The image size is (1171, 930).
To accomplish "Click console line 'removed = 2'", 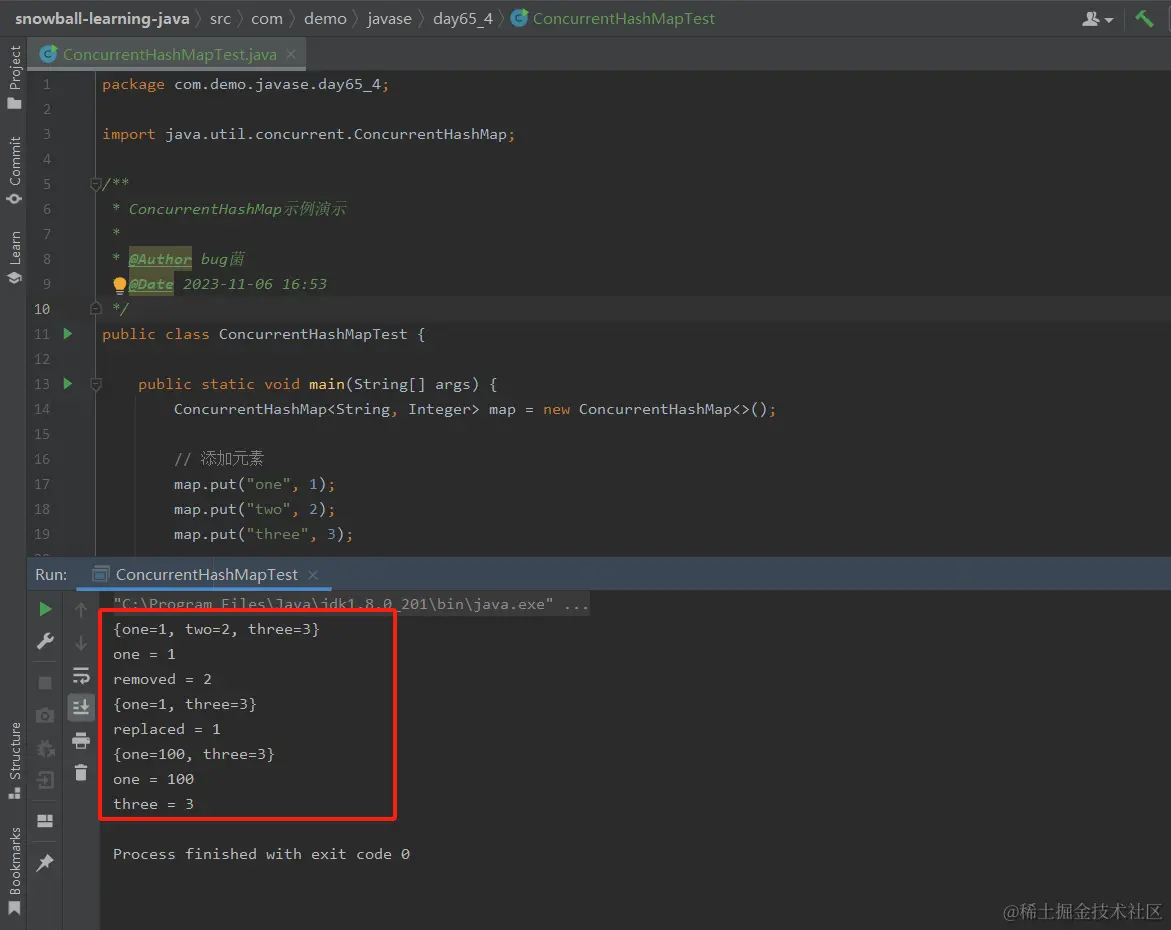I will click(162, 679).
